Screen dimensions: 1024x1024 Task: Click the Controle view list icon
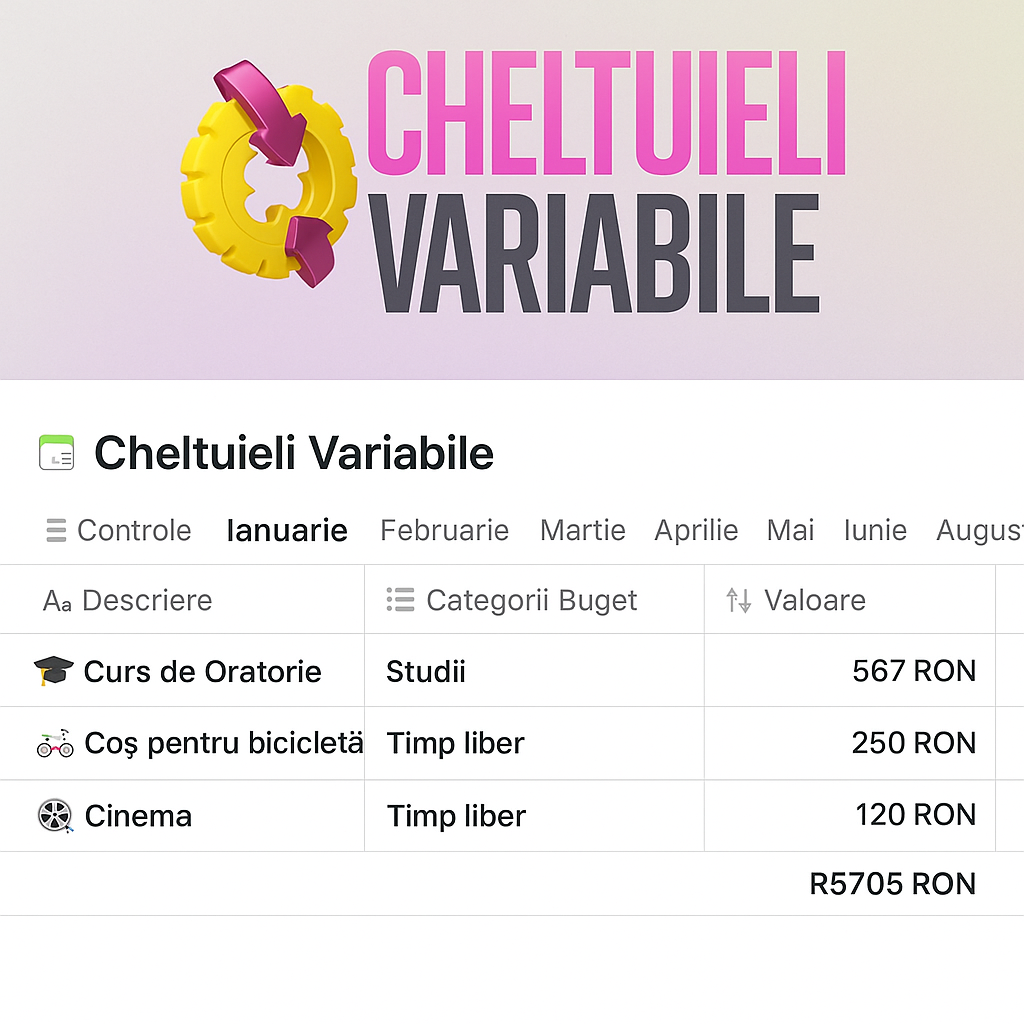tap(56, 530)
